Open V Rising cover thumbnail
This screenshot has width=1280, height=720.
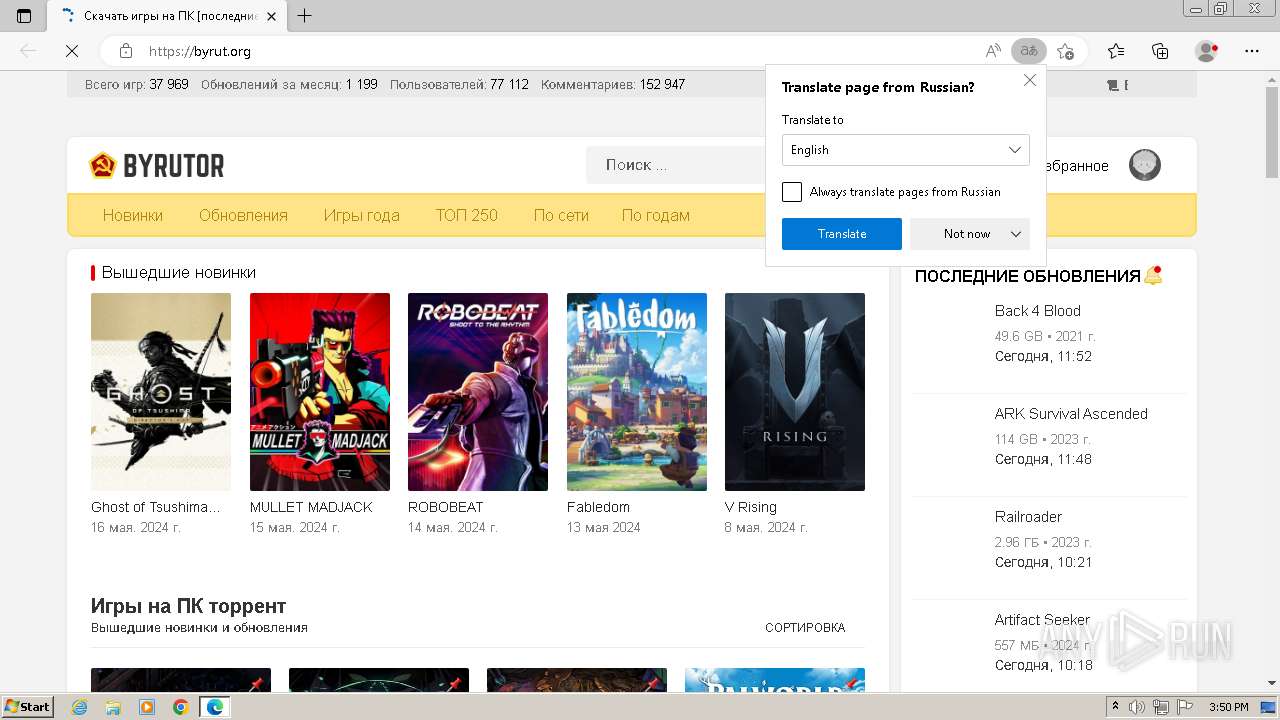coord(795,392)
